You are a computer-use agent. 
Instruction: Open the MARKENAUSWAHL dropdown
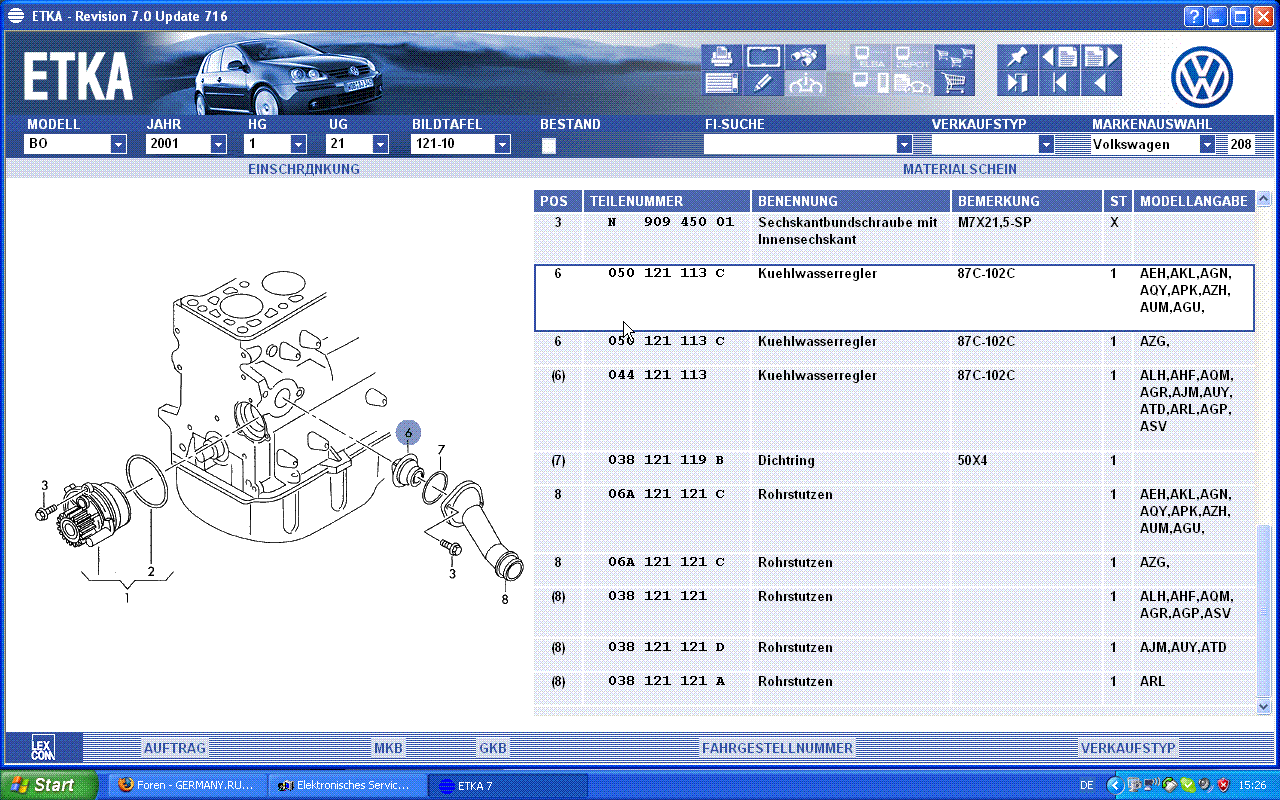pyautogui.click(x=1207, y=145)
